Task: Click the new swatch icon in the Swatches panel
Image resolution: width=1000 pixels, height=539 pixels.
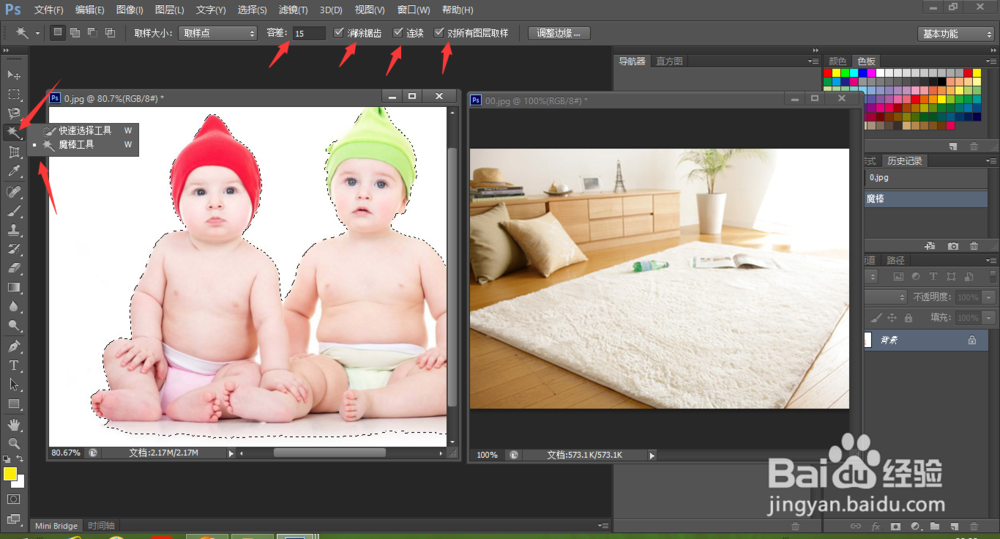Action: (953, 146)
